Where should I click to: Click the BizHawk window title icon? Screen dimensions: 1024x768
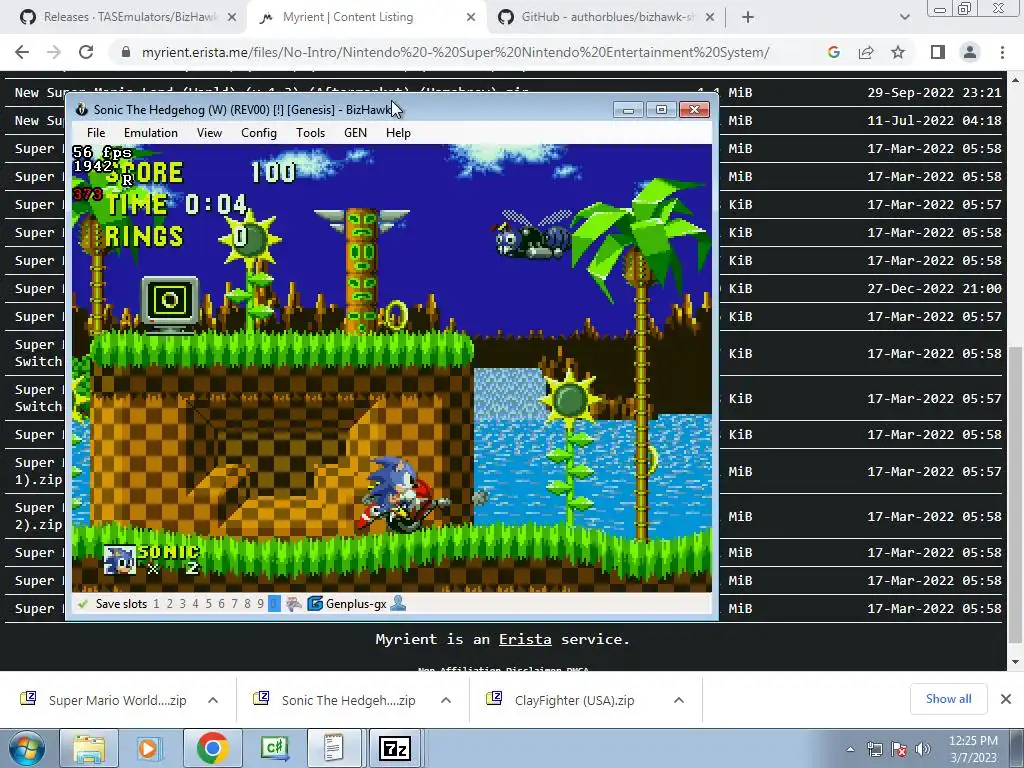pos(82,110)
